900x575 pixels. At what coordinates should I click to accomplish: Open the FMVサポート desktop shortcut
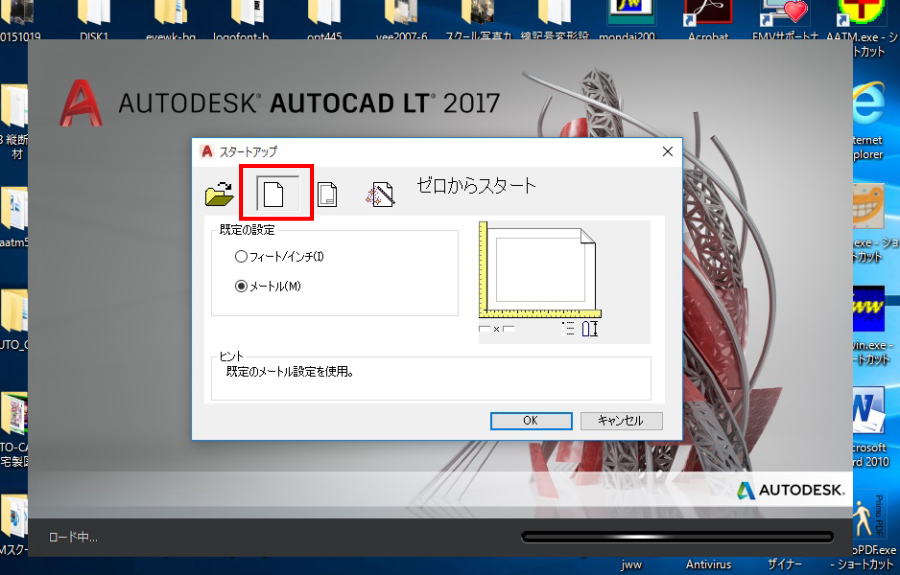(x=785, y=20)
